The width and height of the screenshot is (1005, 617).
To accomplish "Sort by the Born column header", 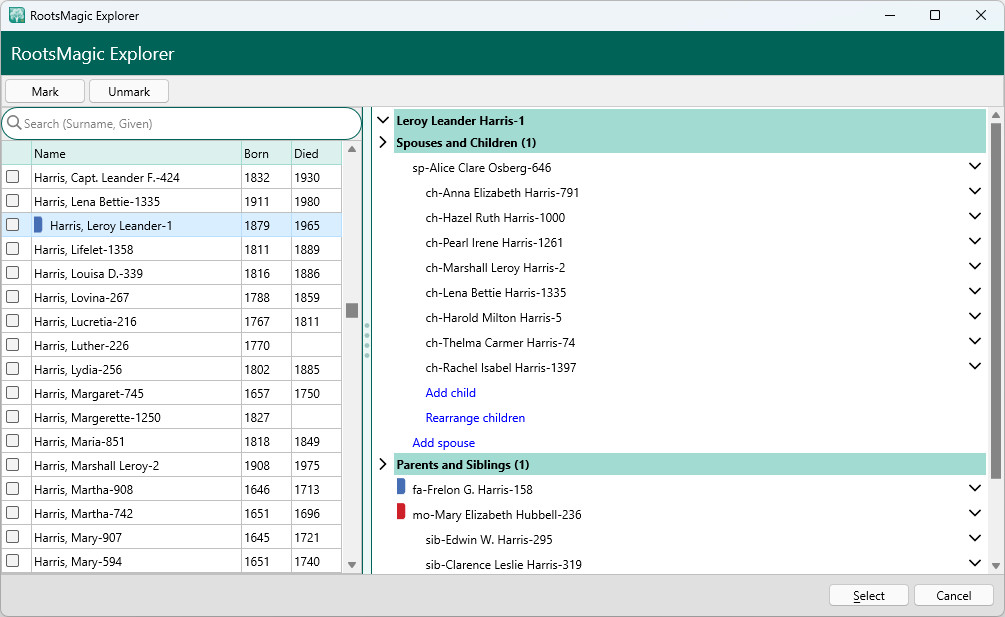I will pyautogui.click(x=266, y=153).
